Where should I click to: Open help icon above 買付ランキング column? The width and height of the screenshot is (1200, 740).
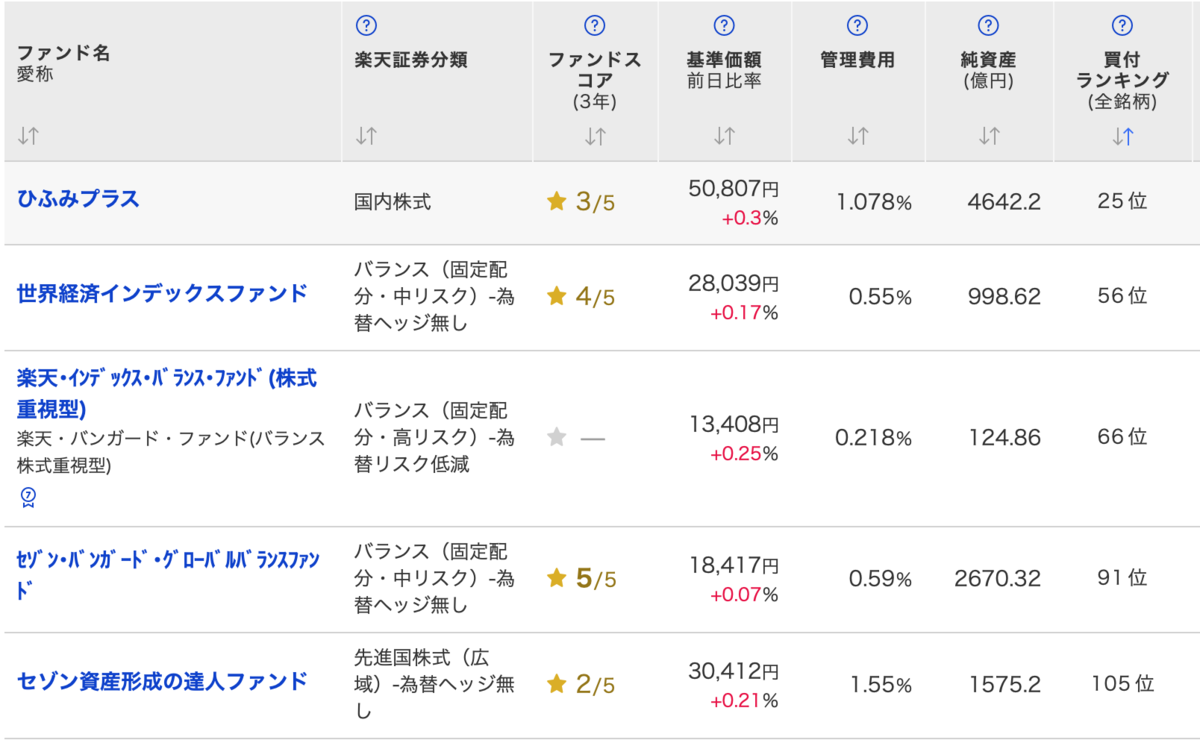click(x=1122, y=26)
